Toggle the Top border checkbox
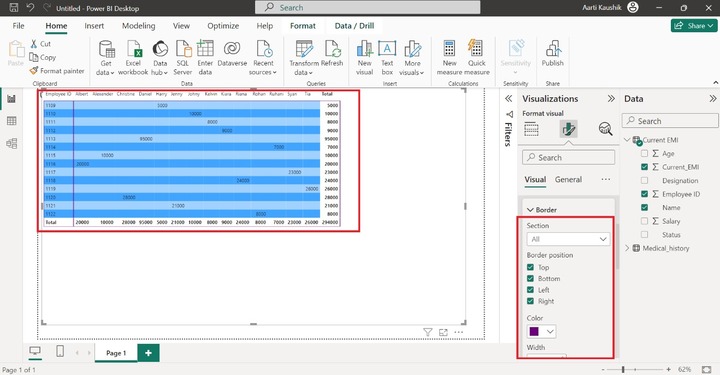This screenshot has width=720, height=375. (530, 267)
